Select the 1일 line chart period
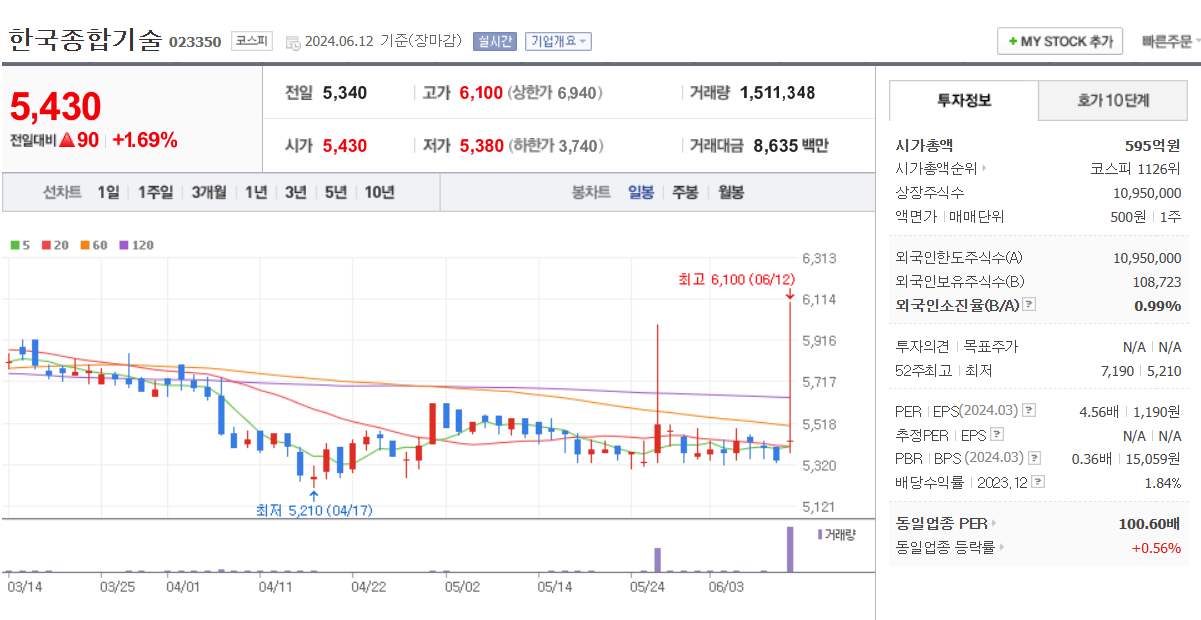1201x620 pixels. click(108, 192)
